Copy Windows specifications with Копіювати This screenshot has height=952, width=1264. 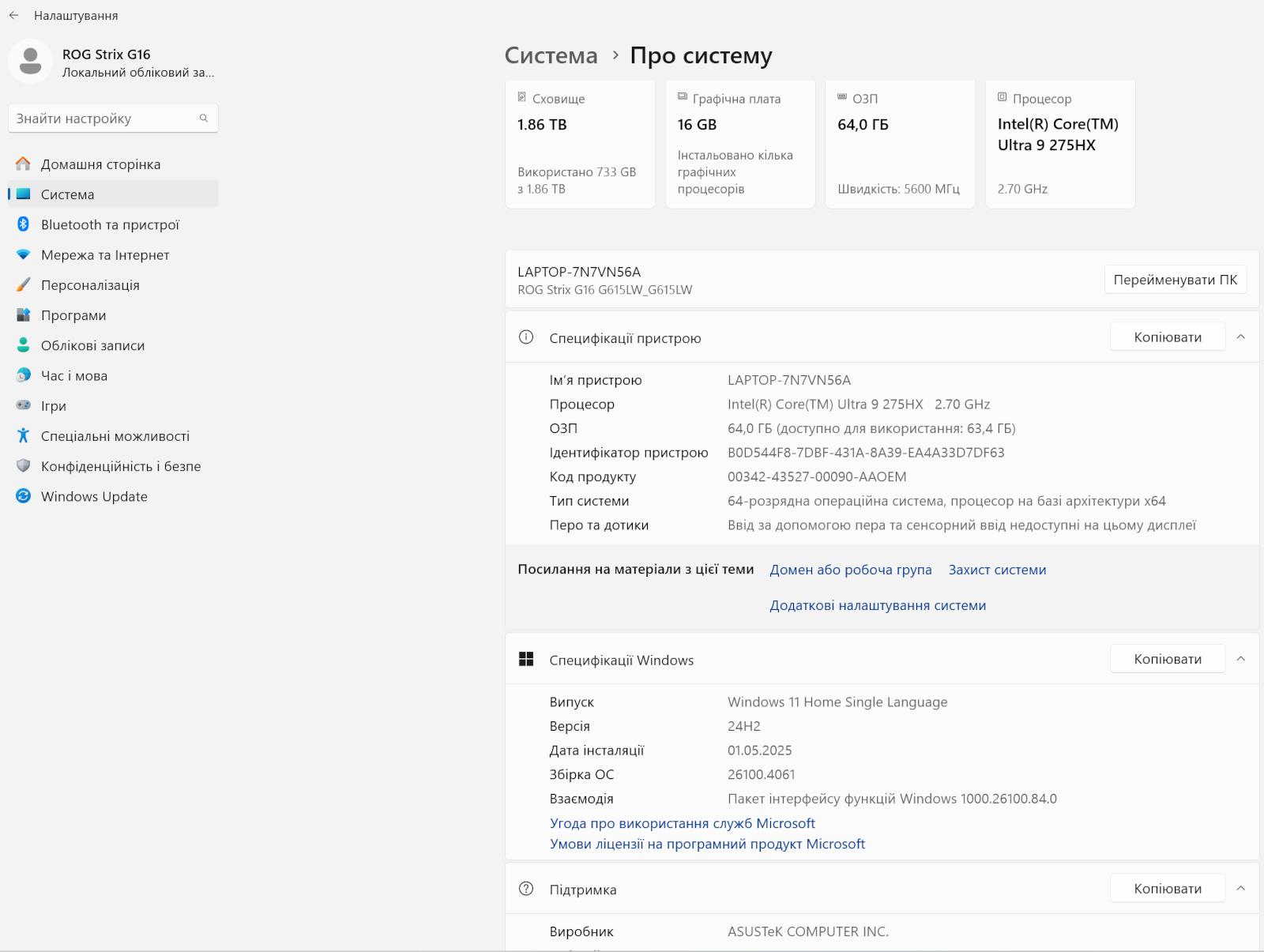click(x=1168, y=659)
